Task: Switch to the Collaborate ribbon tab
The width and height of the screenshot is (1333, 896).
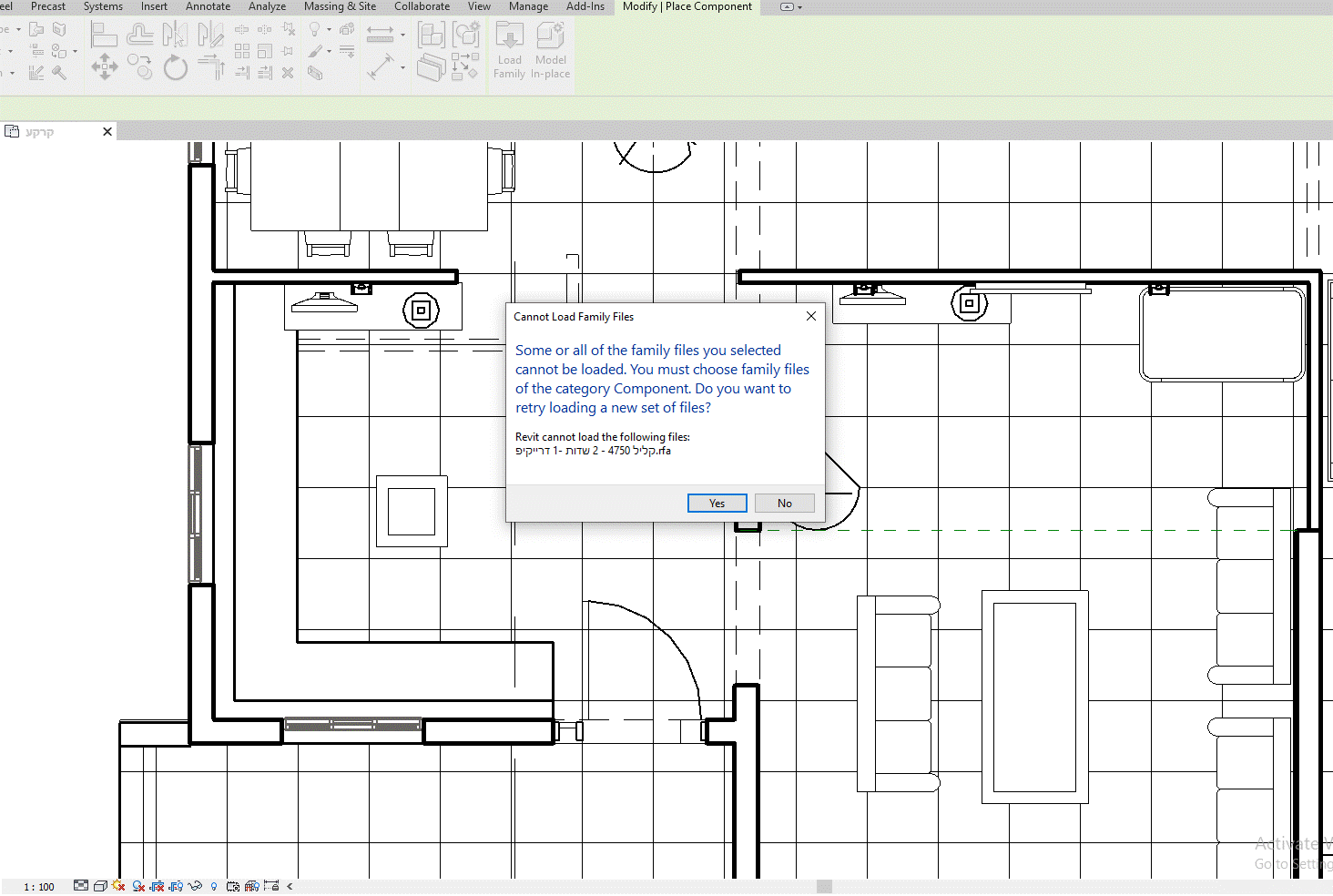Action: 422,6
